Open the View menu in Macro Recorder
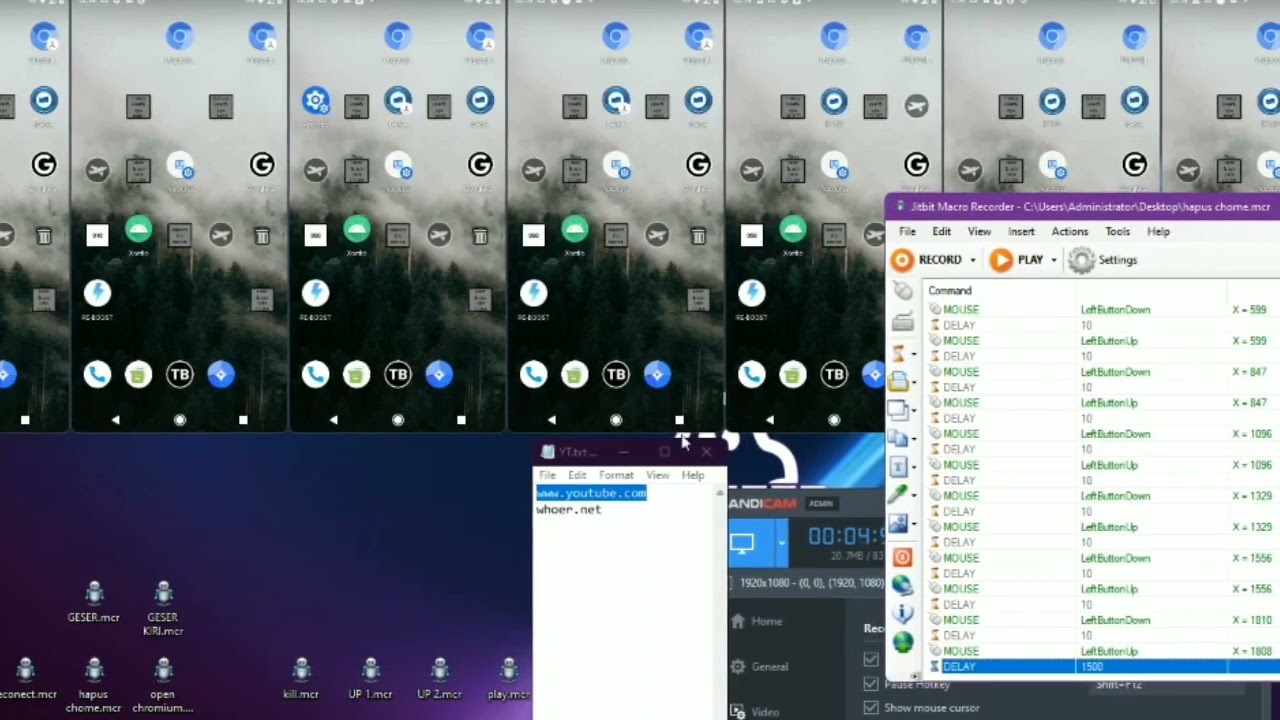1280x720 pixels. 979,231
